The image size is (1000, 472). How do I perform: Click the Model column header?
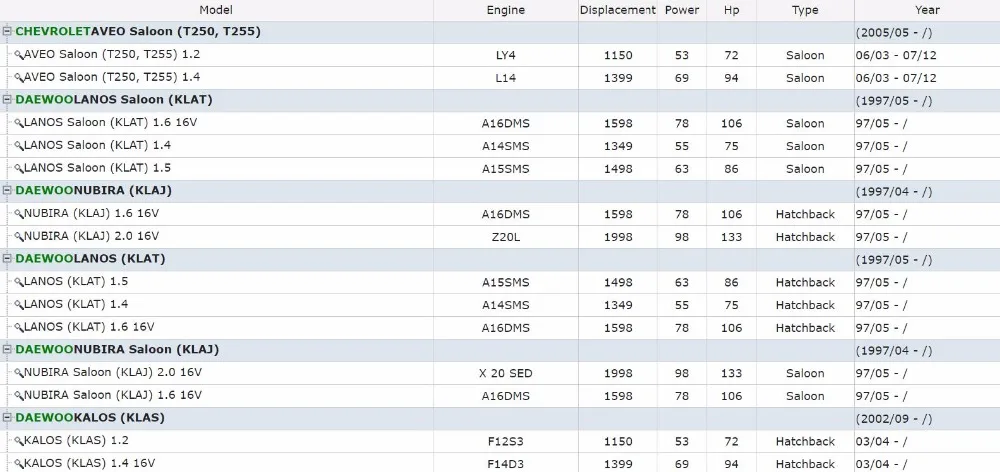click(216, 10)
